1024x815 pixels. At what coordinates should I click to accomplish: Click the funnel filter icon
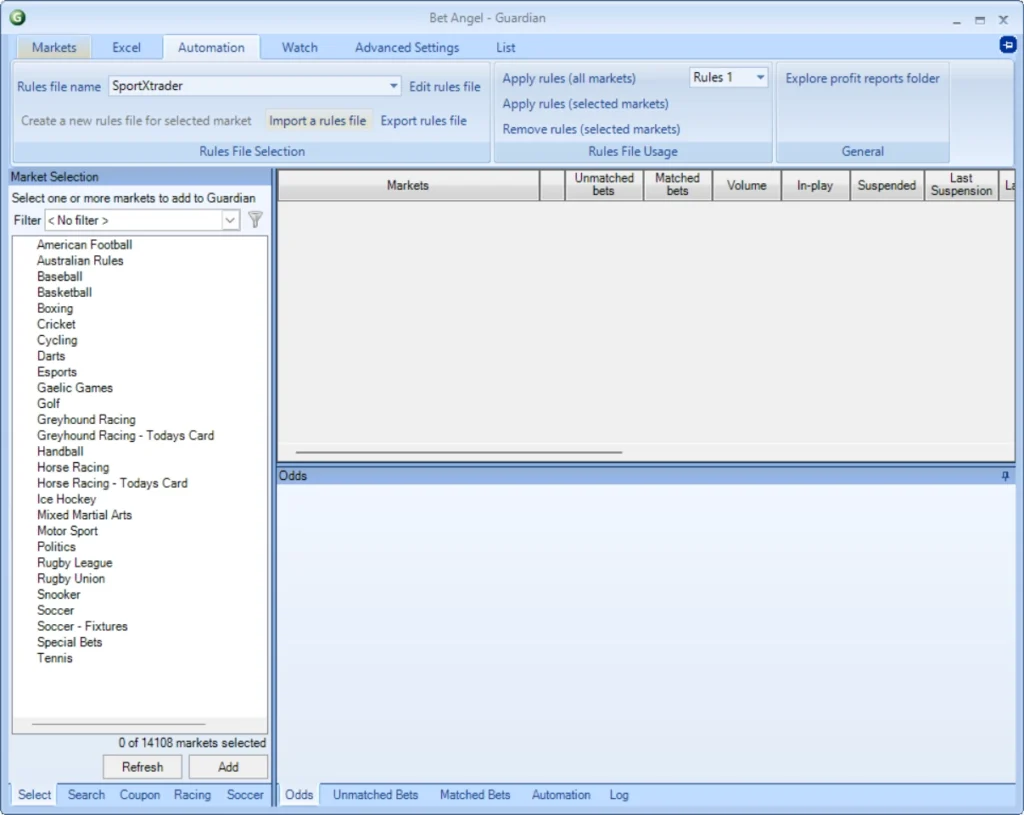(255, 220)
